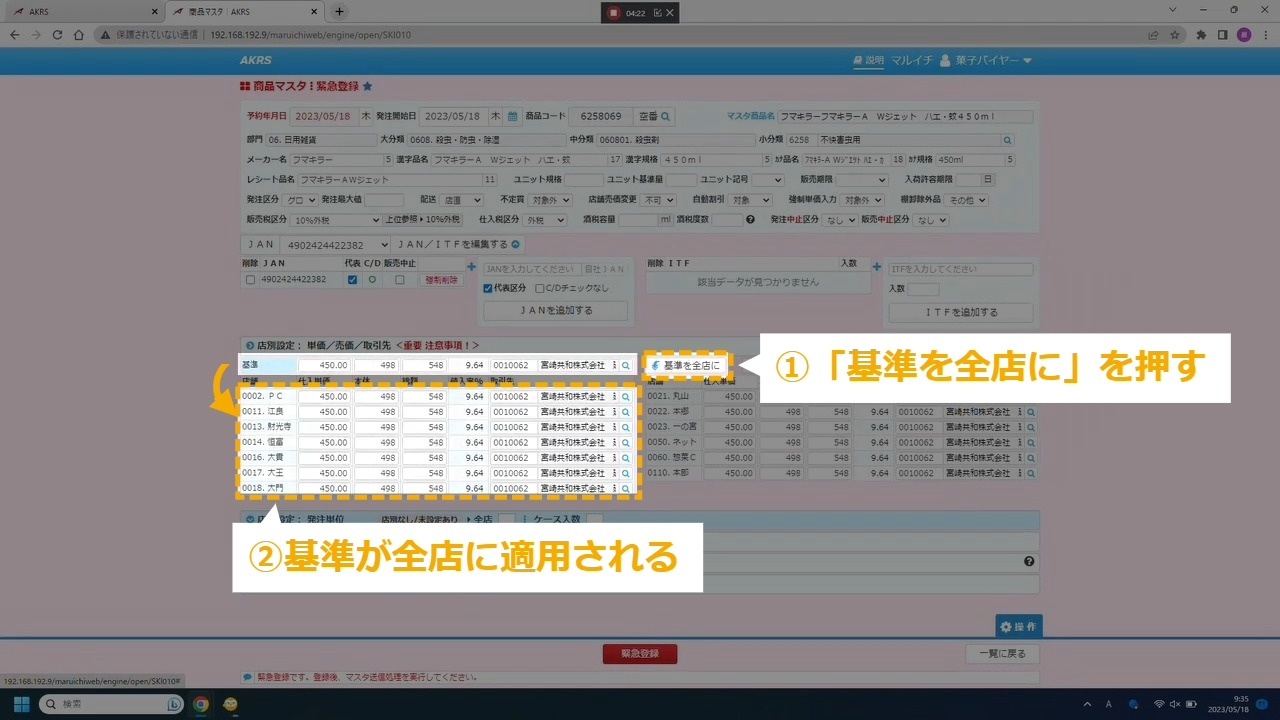The height and width of the screenshot is (720, 1280).
Task: Click the star icon next to 緊急登録 title
Action: click(367, 87)
